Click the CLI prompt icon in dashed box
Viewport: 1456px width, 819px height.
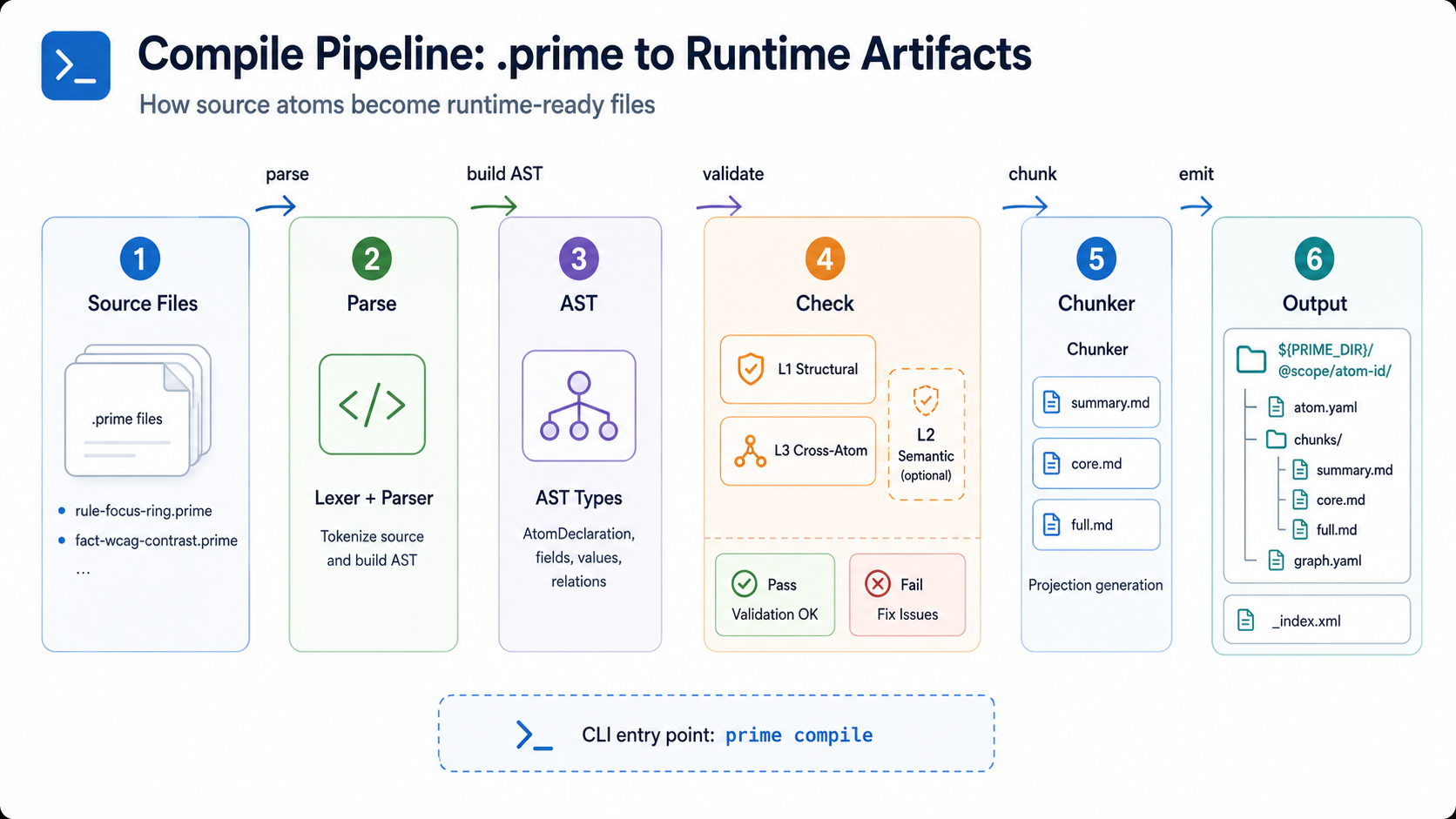(534, 735)
